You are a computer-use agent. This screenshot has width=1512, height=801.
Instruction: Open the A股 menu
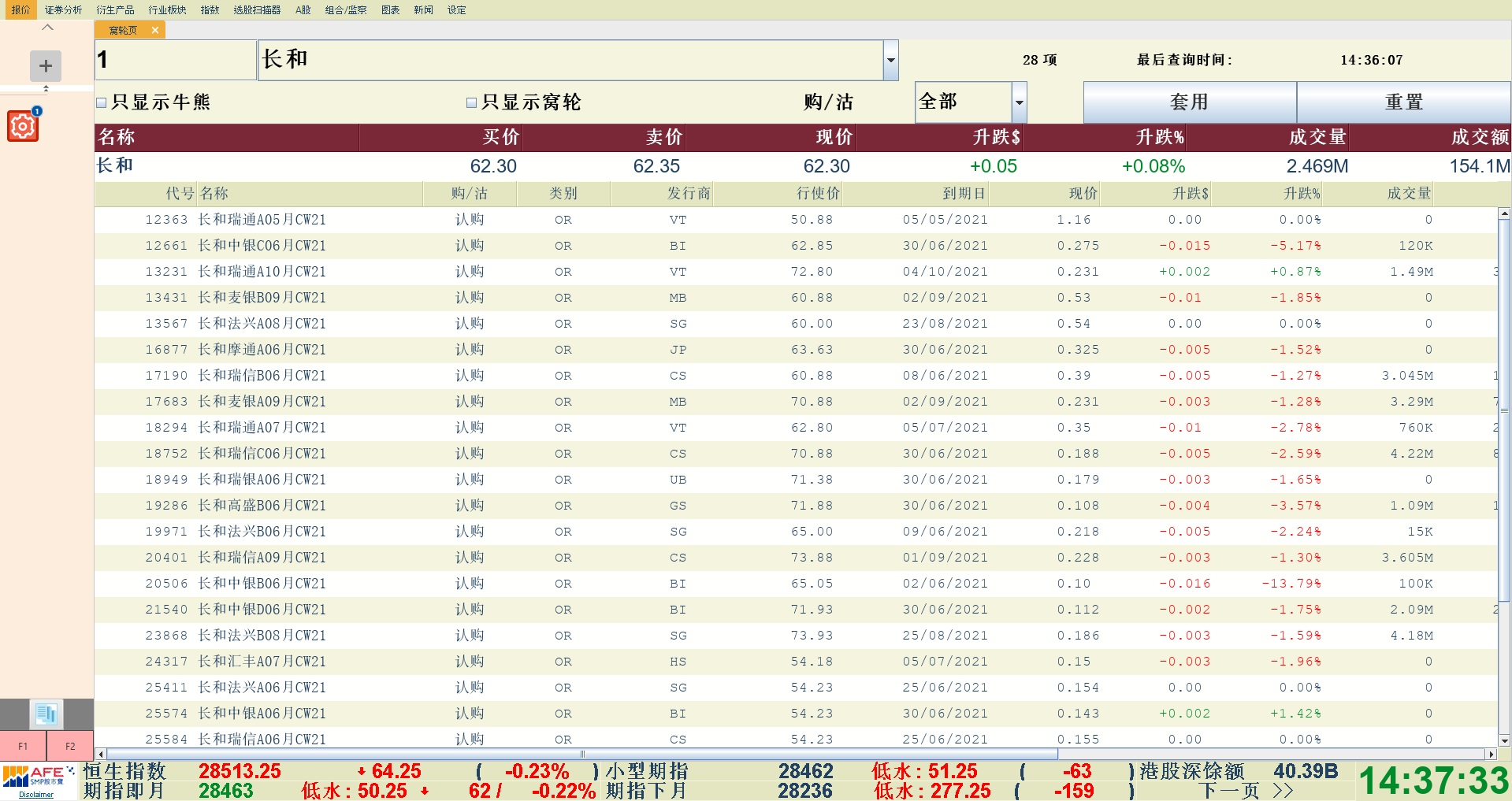[x=303, y=9]
